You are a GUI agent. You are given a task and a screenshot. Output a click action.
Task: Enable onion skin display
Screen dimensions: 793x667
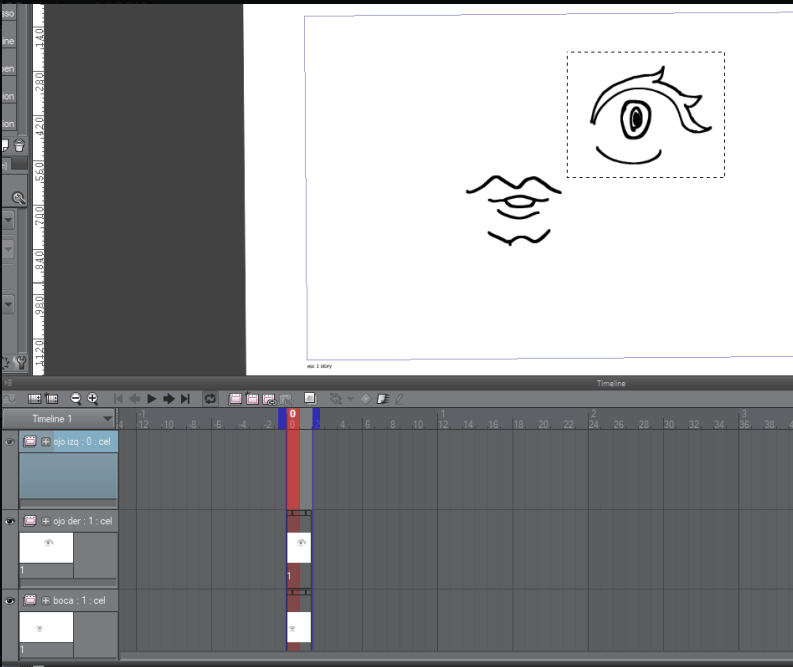[x=310, y=398]
